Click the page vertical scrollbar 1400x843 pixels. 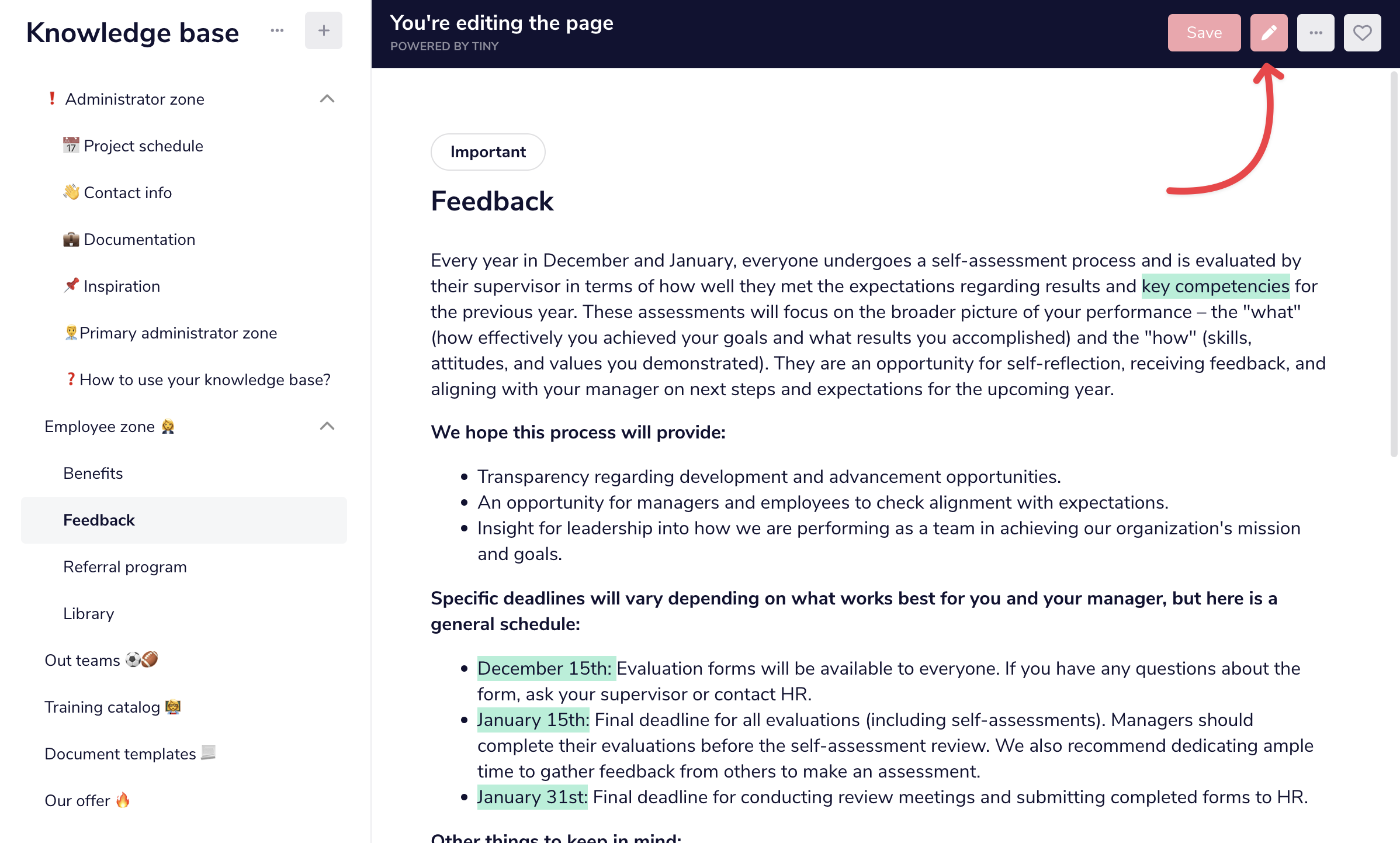(x=1394, y=263)
